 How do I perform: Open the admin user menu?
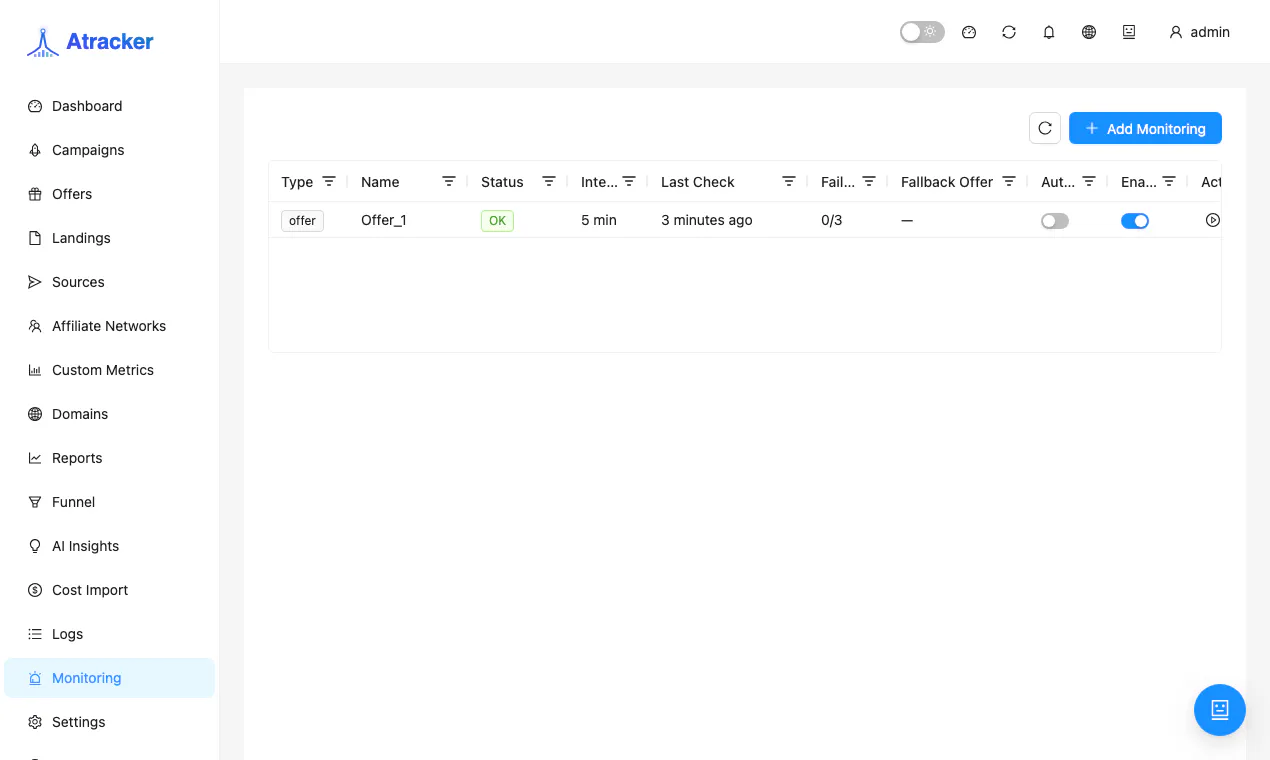(x=1199, y=32)
